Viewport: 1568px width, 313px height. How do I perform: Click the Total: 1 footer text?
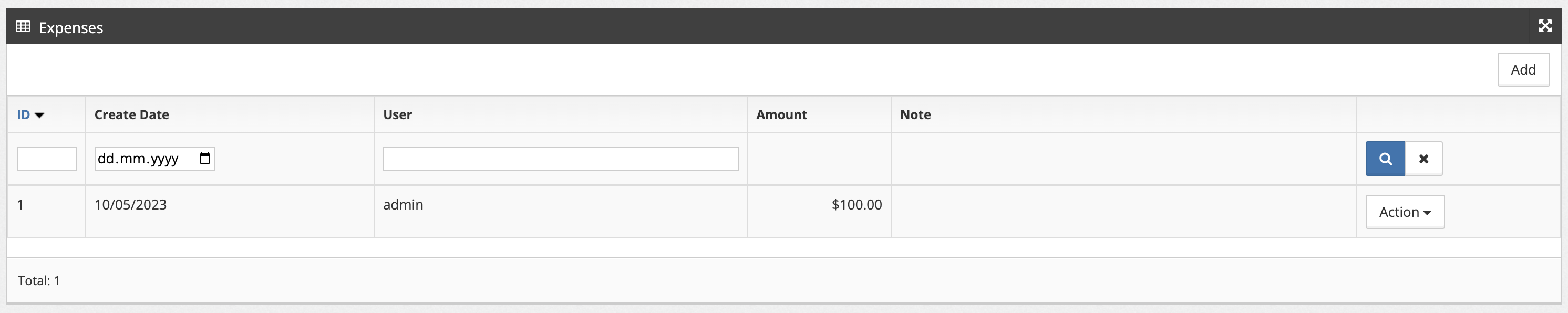coord(38,280)
